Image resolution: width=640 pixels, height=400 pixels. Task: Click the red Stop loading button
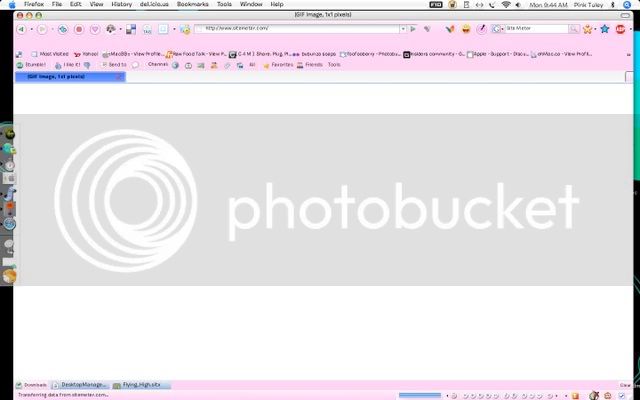pos(79,29)
